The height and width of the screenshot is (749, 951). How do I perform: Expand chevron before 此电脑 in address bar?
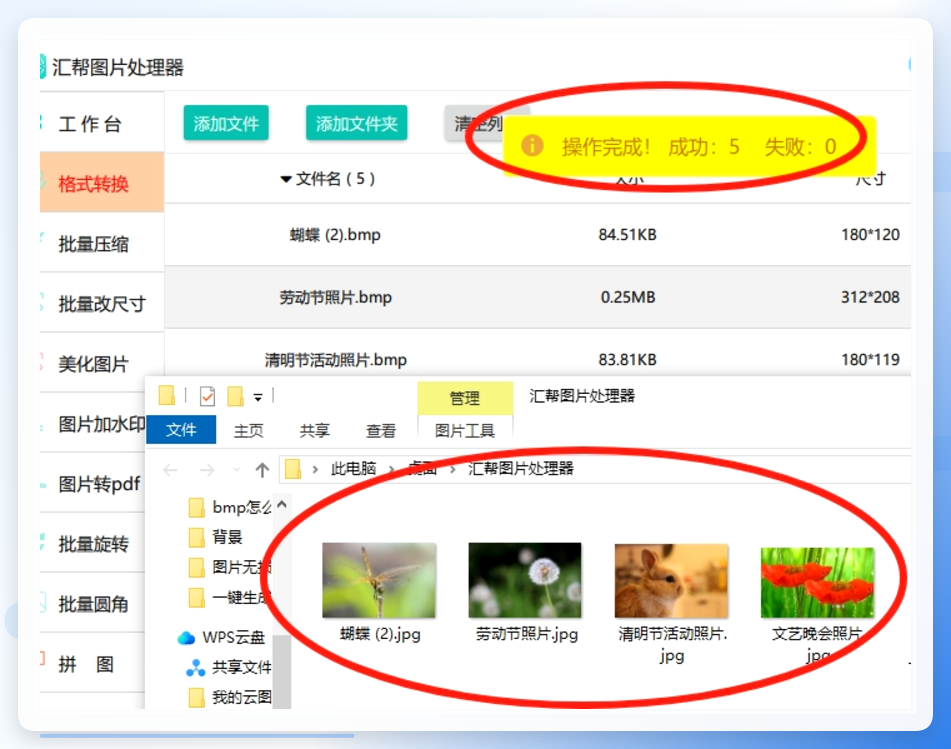pos(315,469)
